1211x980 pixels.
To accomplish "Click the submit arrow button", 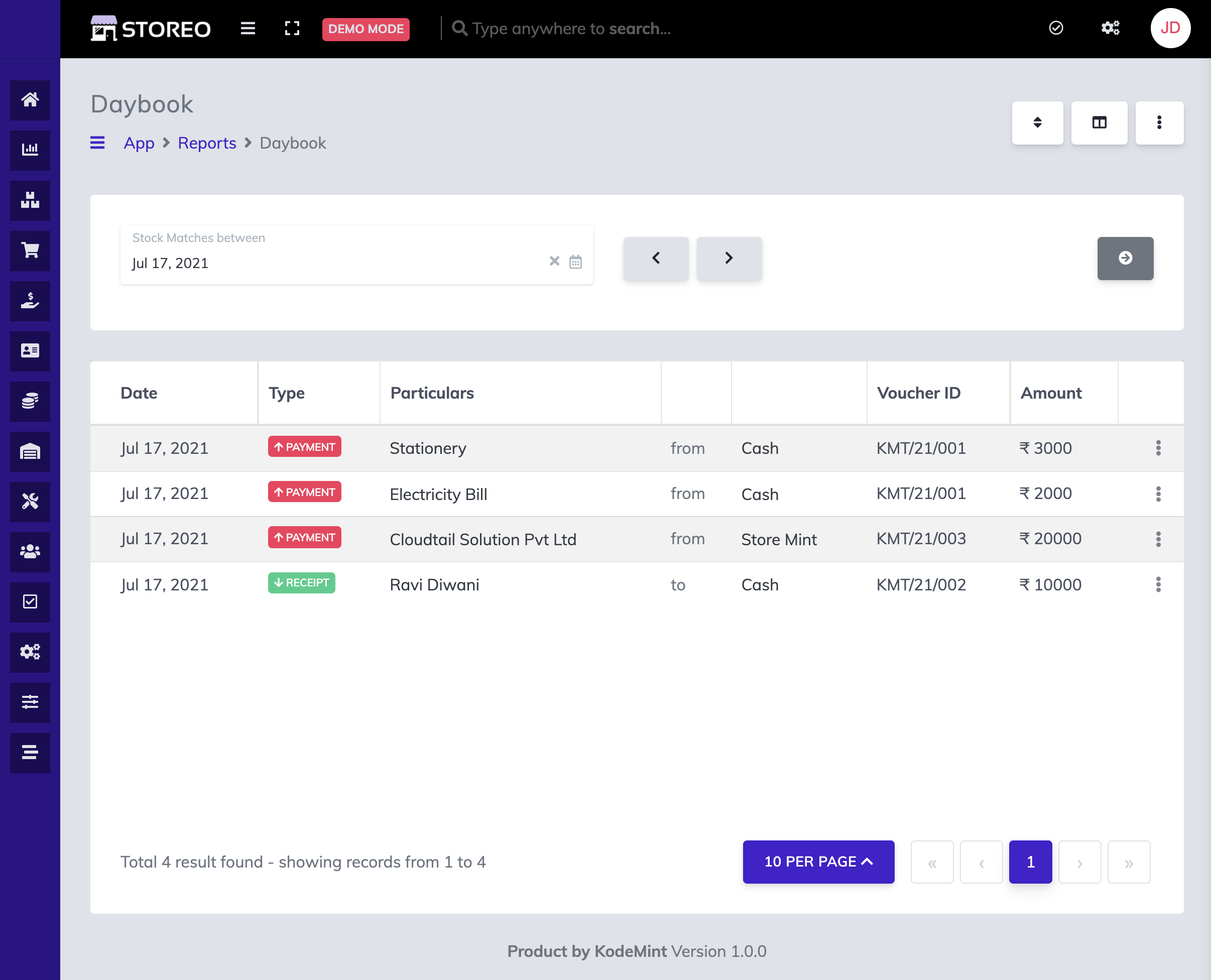I will [x=1125, y=258].
